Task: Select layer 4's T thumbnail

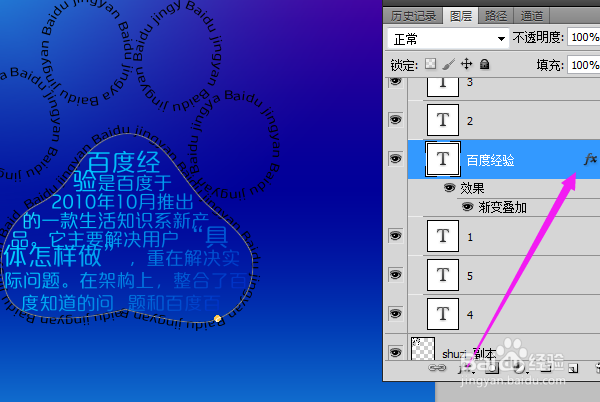Action: click(443, 314)
